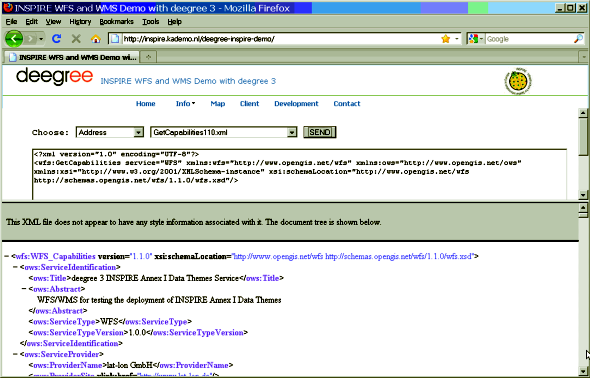Open the Bookmarks menu
This screenshot has height=378, width=590.
pyautogui.click(x=116, y=22)
